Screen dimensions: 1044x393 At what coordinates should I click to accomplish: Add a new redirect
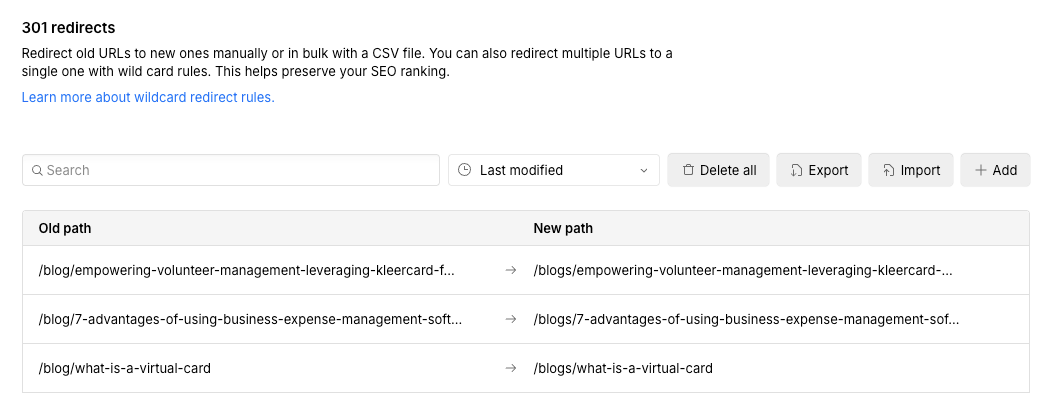pyautogui.click(x=995, y=170)
